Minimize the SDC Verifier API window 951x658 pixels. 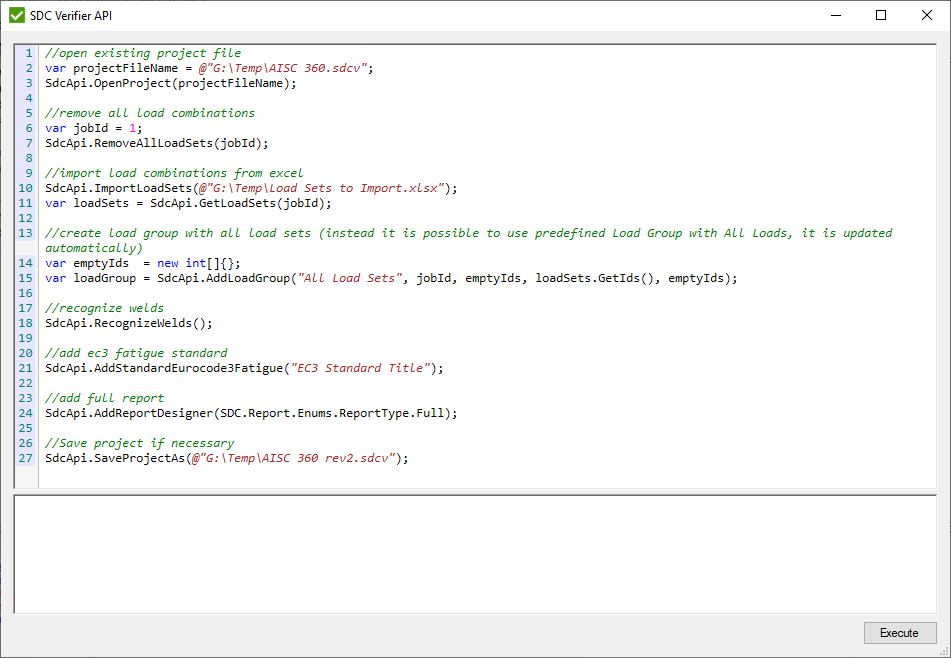pyautogui.click(x=835, y=15)
